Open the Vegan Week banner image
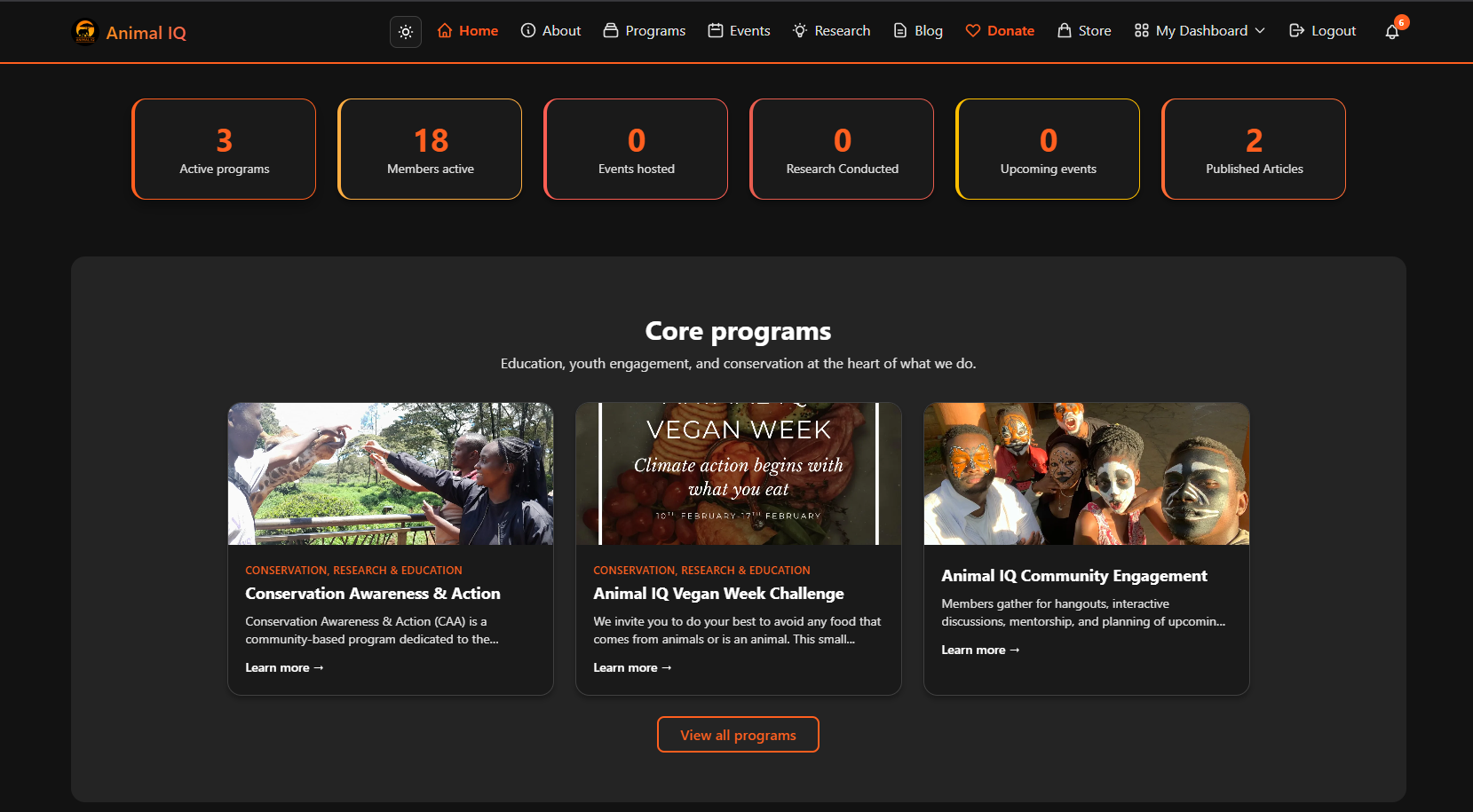Image resolution: width=1473 pixels, height=812 pixels. click(x=739, y=474)
